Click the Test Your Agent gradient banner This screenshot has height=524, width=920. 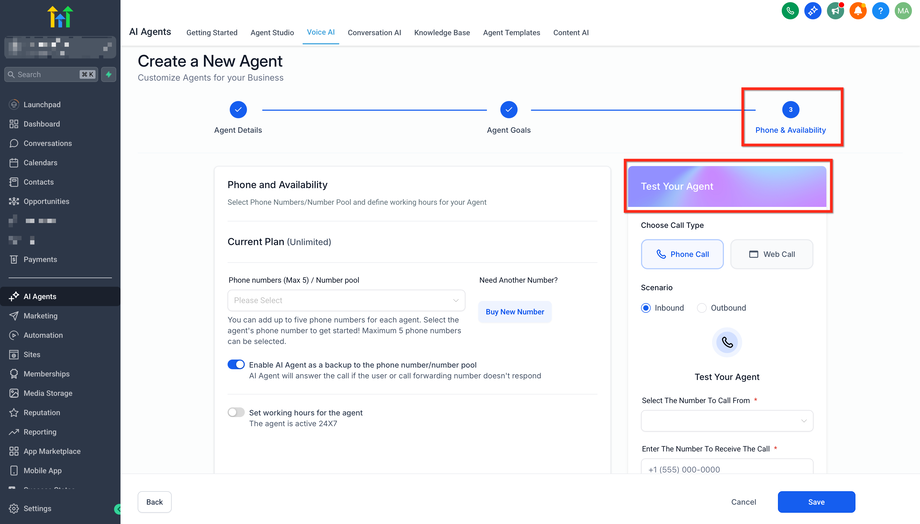coord(727,186)
